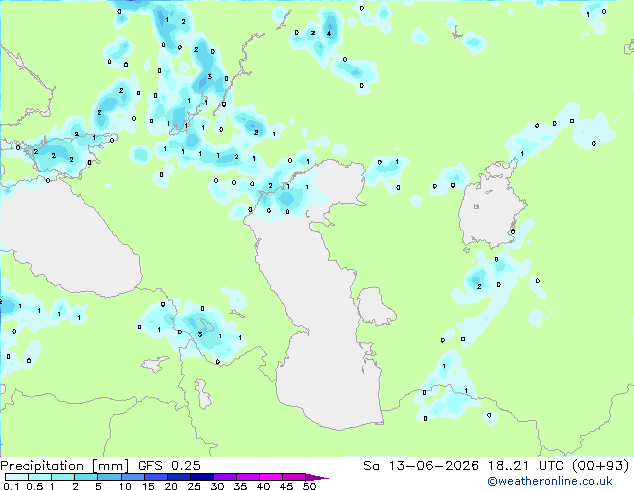Screen dimensions: 634x490
Task: Click the legend swatch between 2 and 5
Action: pos(87,477)
